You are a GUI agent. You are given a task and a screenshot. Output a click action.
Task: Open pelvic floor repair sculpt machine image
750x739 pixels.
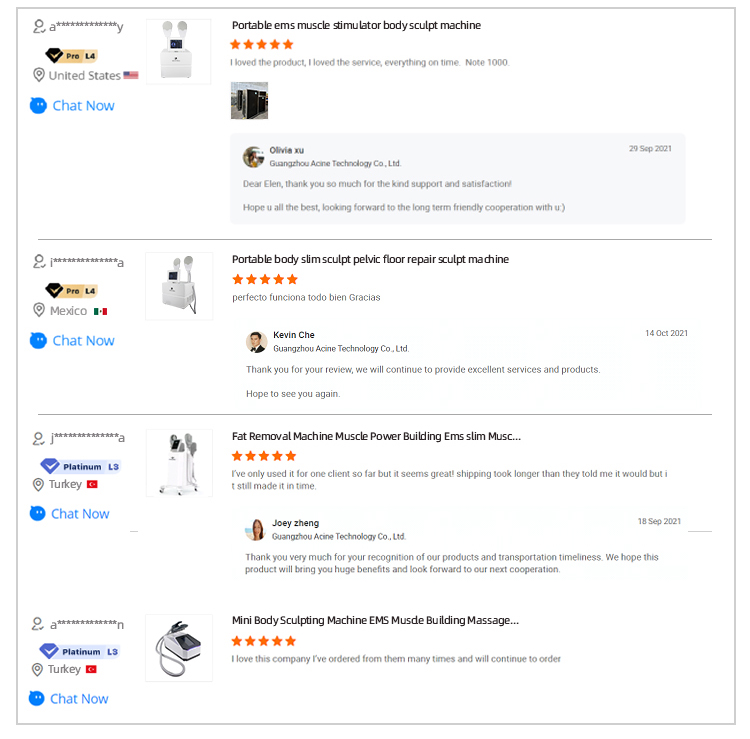179,286
